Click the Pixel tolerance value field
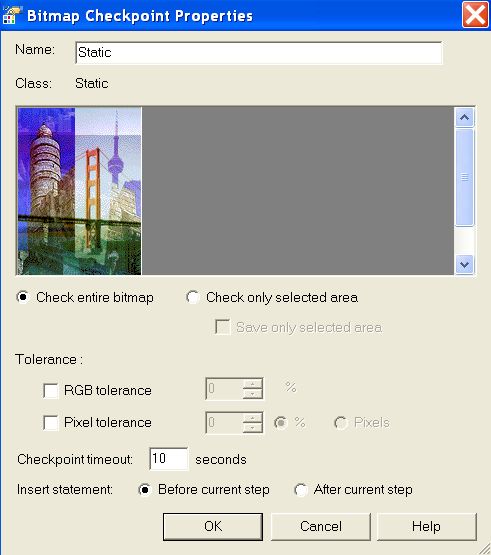The image size is (491, 555). coord(224,422)
